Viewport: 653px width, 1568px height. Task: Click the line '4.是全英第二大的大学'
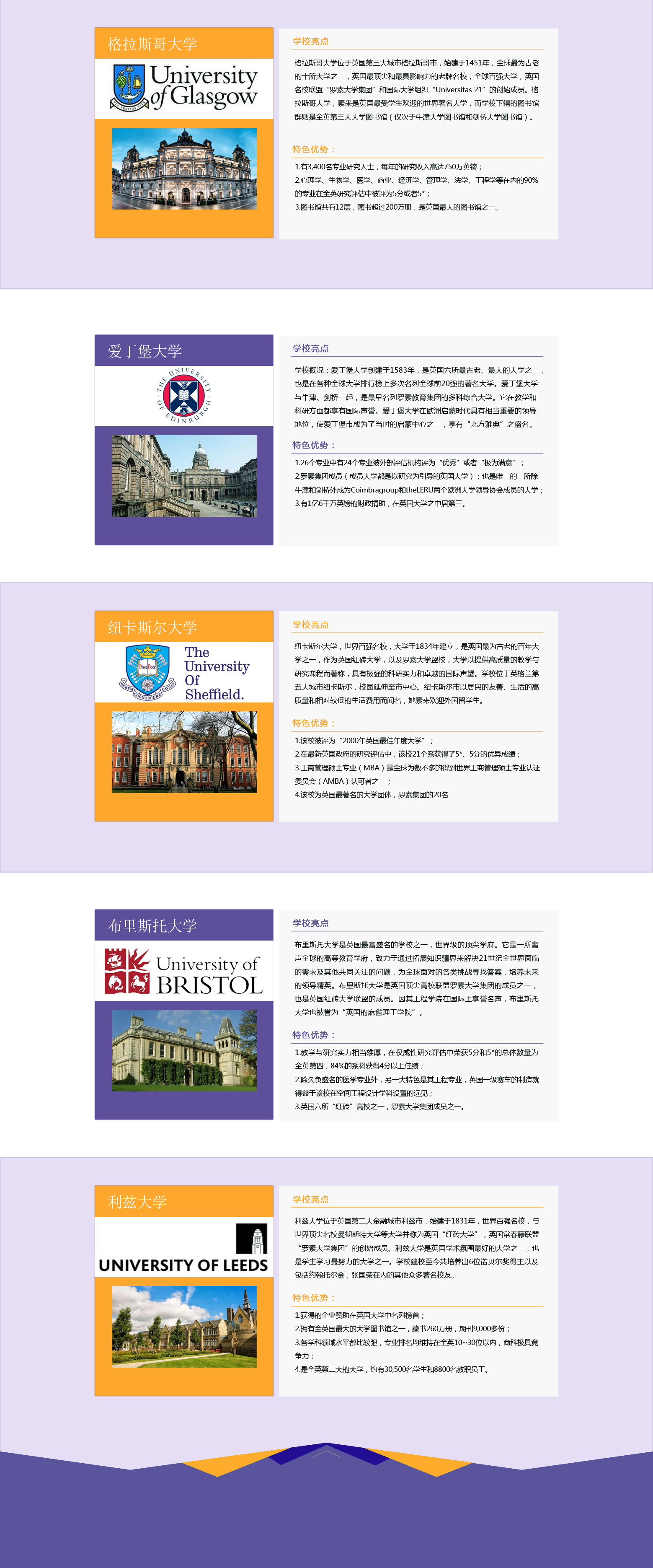click(393, 1370)
